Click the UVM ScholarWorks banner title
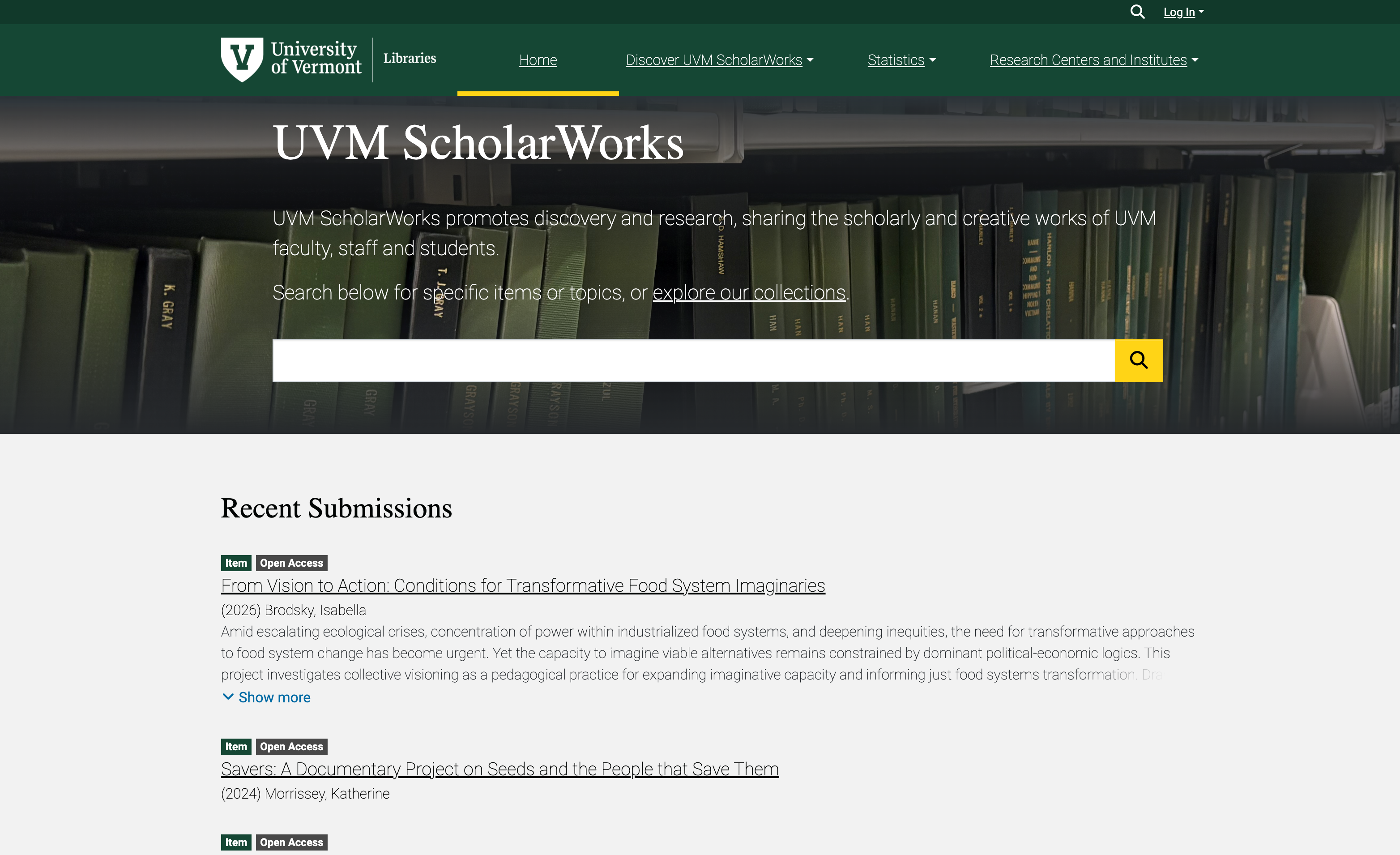1400x855 pixels. point(478,142)
